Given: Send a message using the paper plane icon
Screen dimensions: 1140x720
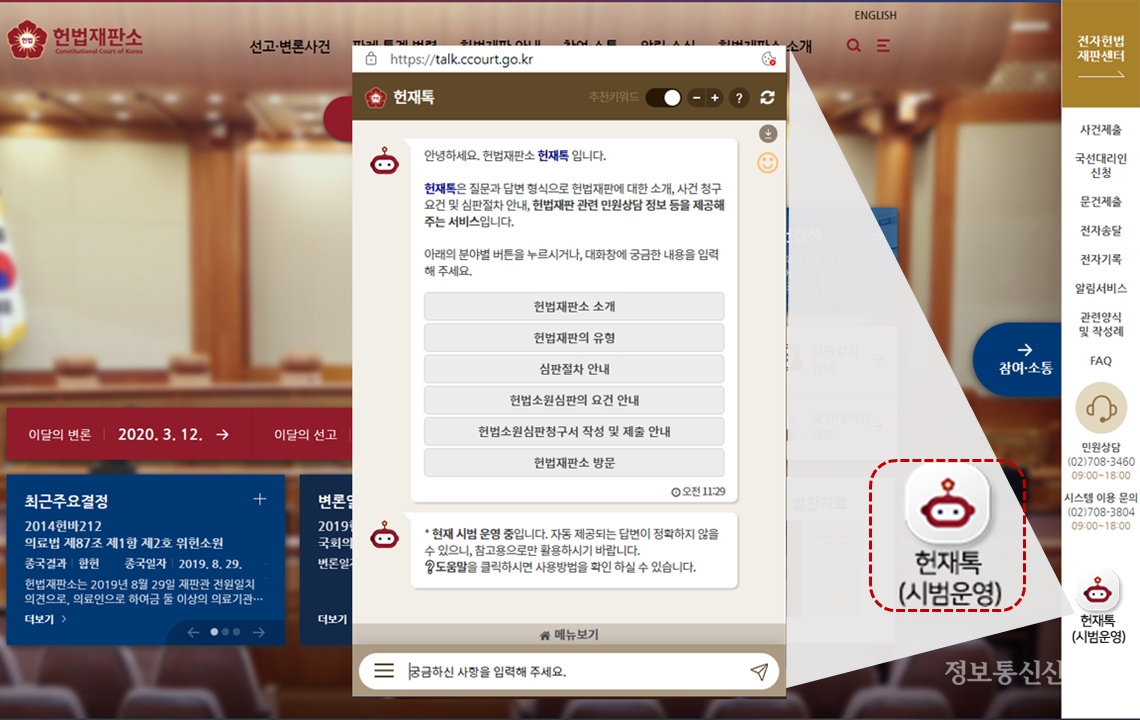Looking at the screenshot, I should [x=758, y=672].
